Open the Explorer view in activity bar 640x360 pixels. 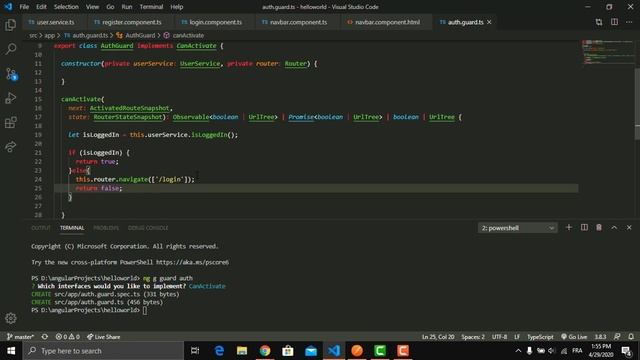pos(11,25)
